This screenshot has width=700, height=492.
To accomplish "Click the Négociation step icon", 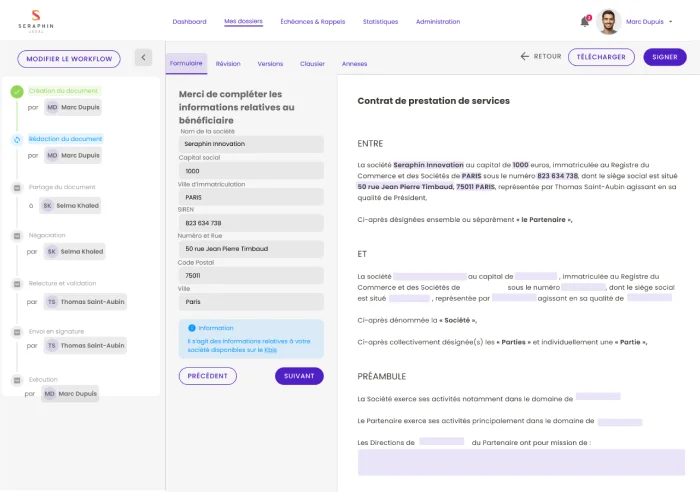I will 17,236.
